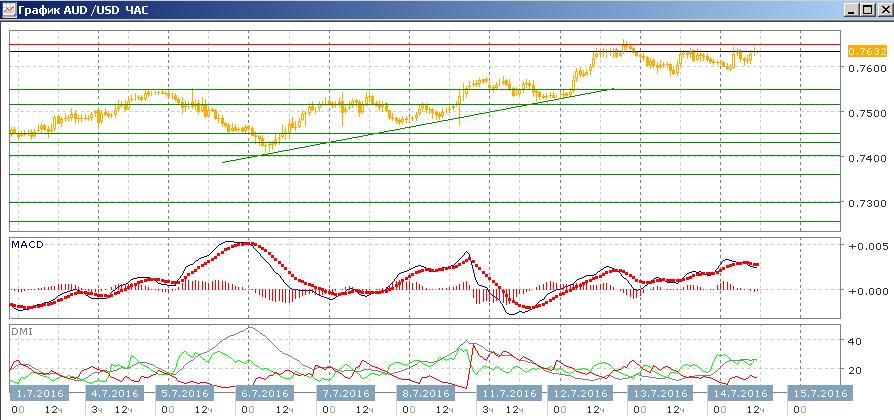This screenshot has width=894, height=420.
Task: Click the DMI scale value 20
Action: pyautogui.click(x=855, y=369)
